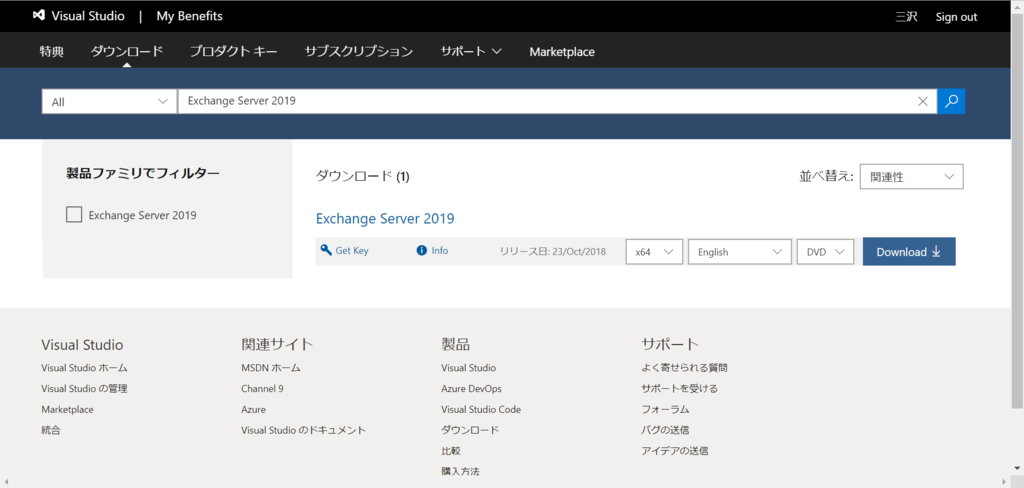Open footer link よく寄せられる質問
The width and height of the screenshot is (1024, 488).
tap(684, 368)
